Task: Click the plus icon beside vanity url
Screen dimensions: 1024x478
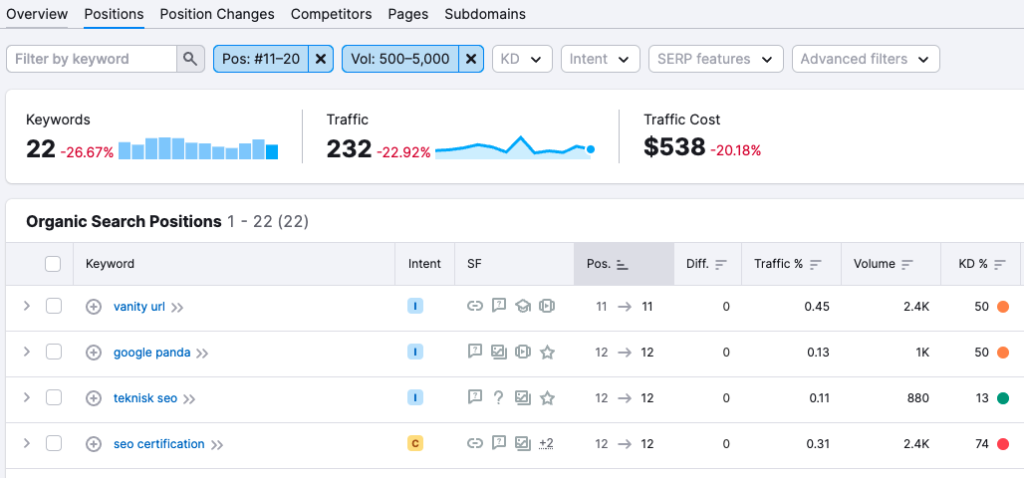Action: point(94,307)
